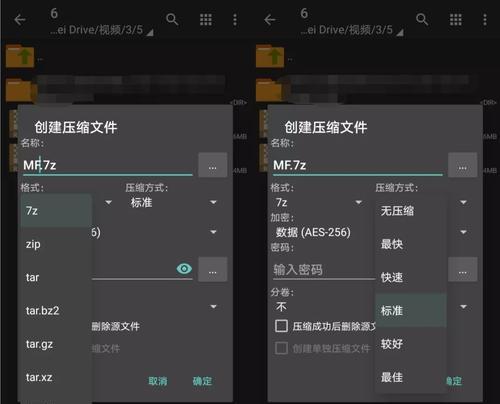Click 取消 button in left dialog
This screenshot has width=500, height=404.
click(158, 381)
